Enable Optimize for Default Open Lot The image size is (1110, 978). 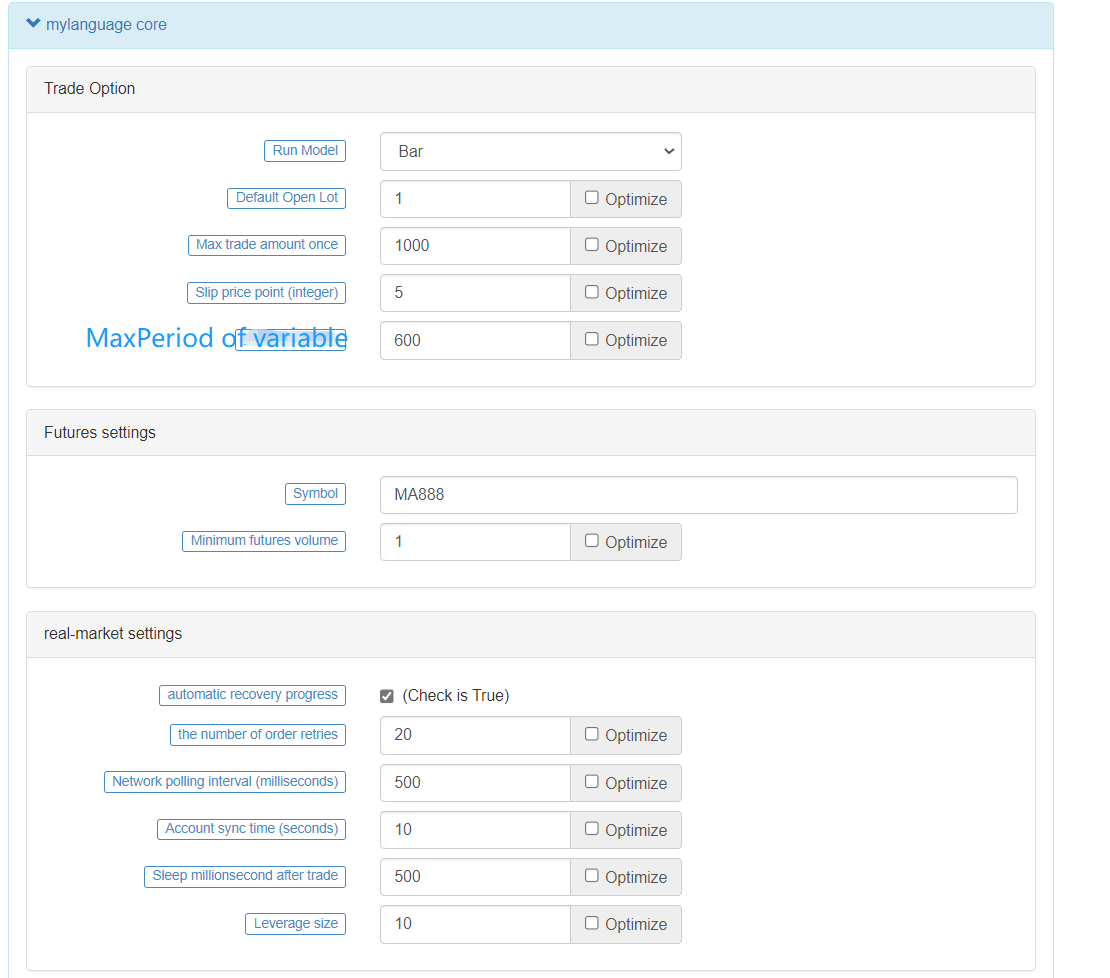click(x=590, y=198)
